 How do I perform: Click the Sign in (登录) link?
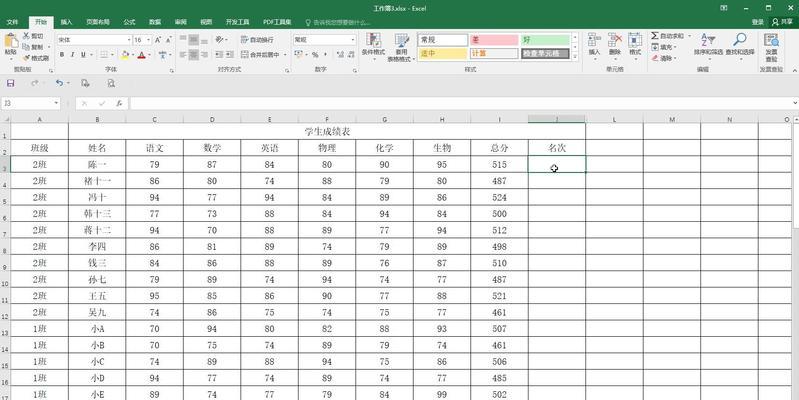click(757, 22)
